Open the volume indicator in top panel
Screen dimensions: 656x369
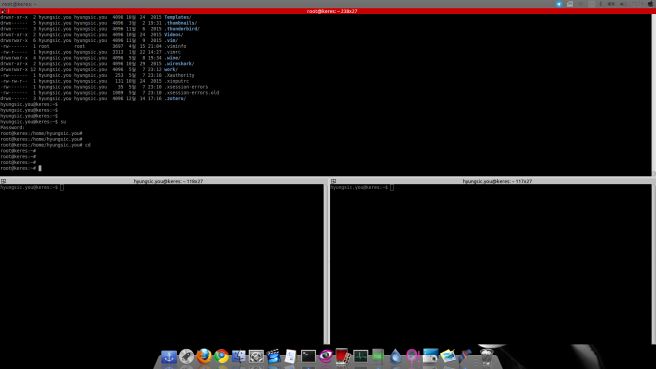[622, 4]
